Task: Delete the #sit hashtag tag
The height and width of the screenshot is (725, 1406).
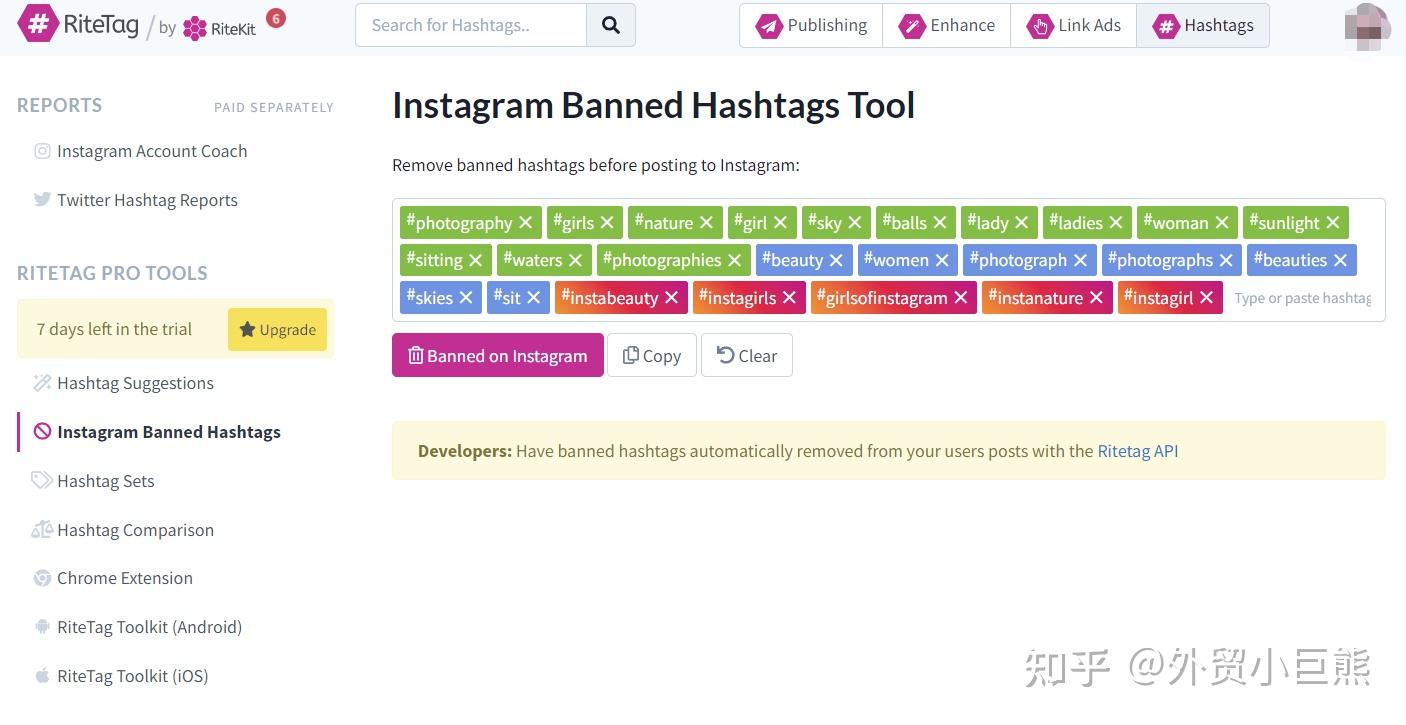Action: 534,298
